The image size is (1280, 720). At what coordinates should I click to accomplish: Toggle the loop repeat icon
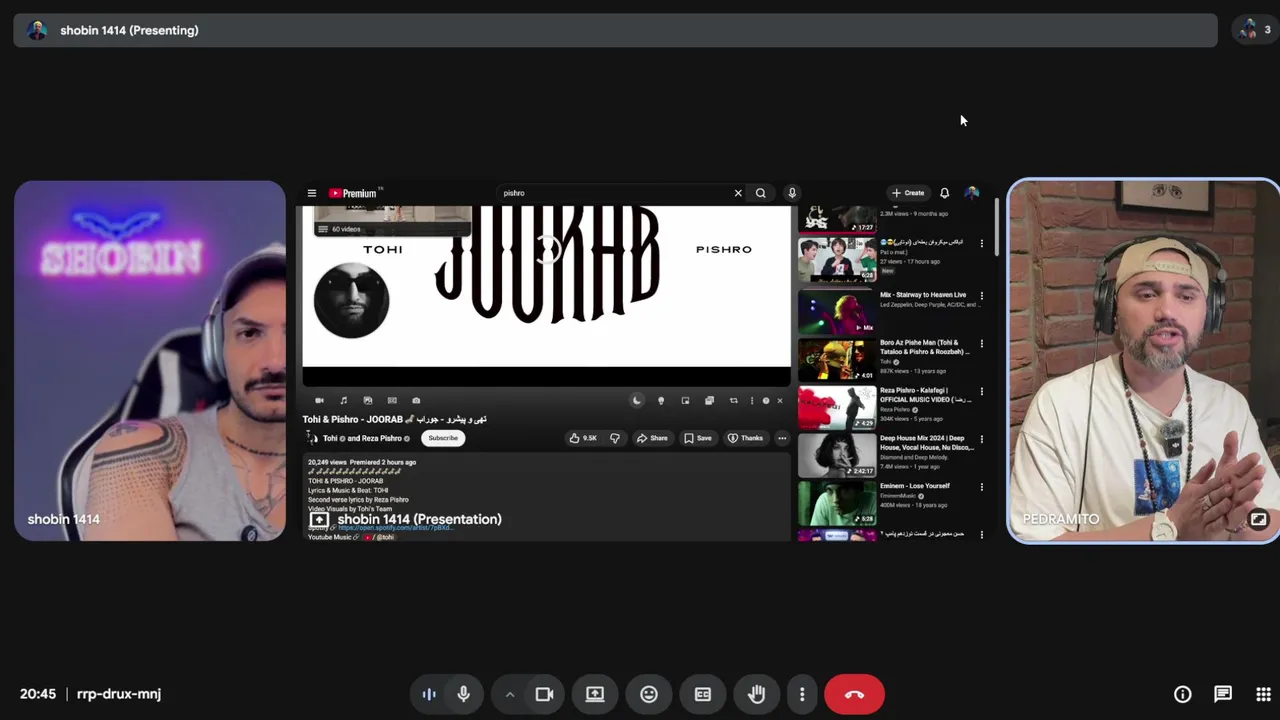click(x=733, y=401)
